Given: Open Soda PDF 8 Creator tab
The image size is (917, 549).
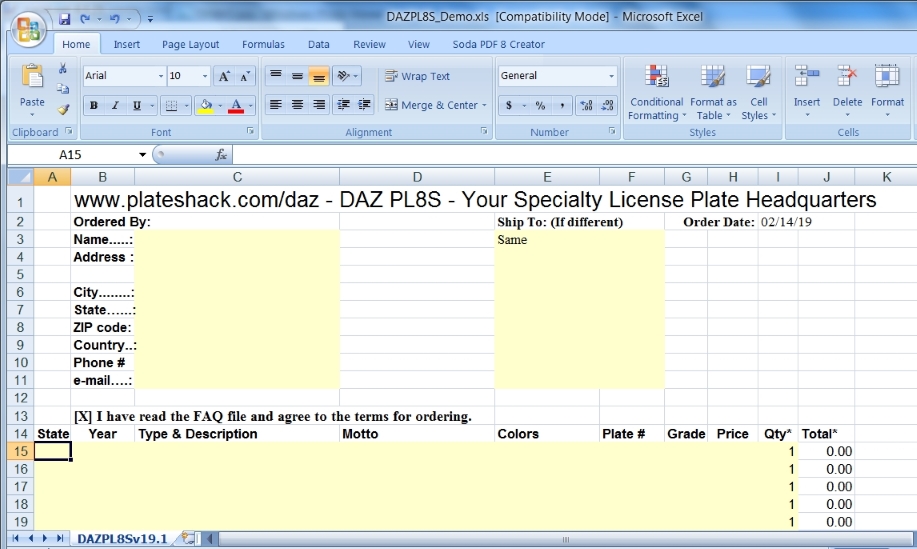Looking at the screenshot, I should (x=498, y=44).
